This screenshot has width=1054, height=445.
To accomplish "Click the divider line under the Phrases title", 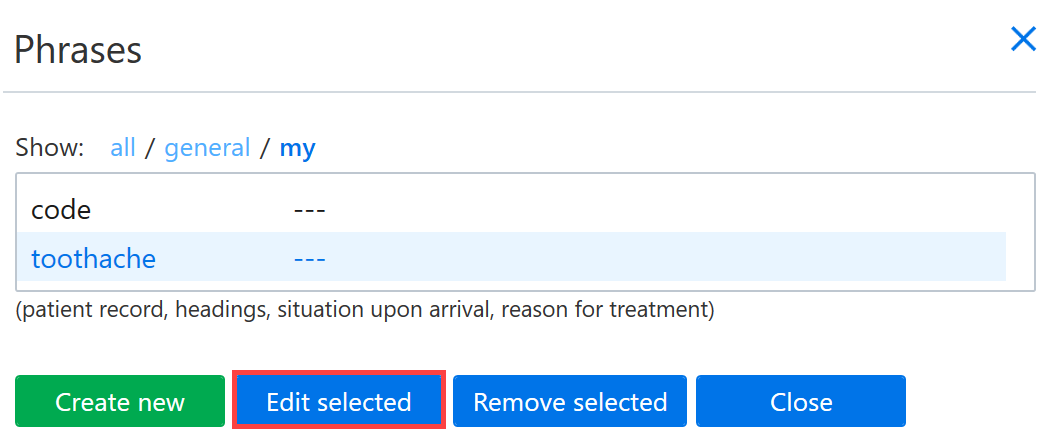I will coord(519,91).
